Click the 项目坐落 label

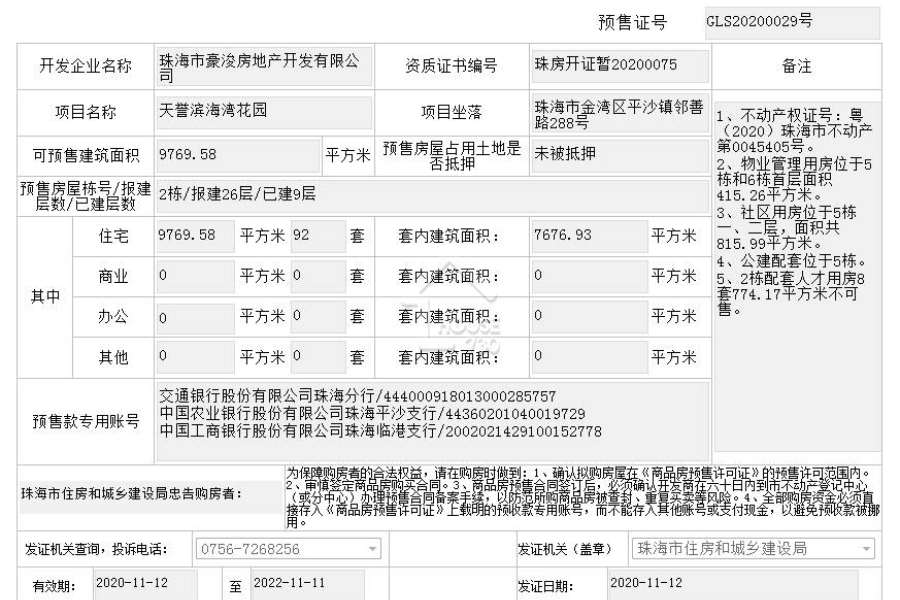pyautogui.click(x=451, y=112)
